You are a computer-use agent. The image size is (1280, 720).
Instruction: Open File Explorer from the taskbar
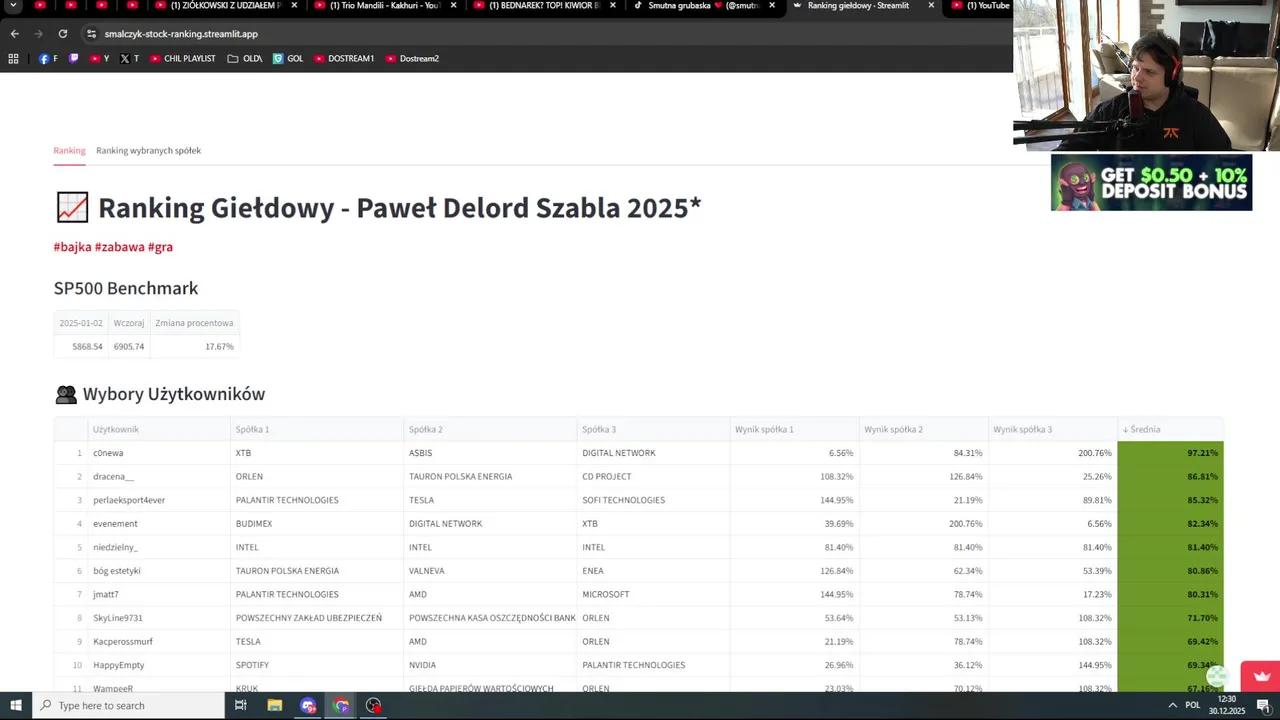tap(275, 706)
